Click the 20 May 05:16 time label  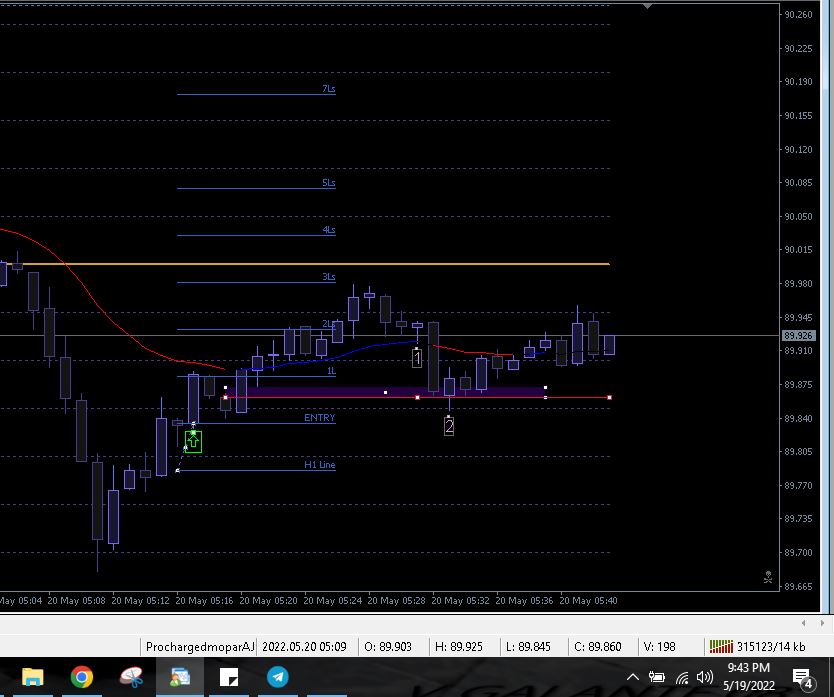204,600
